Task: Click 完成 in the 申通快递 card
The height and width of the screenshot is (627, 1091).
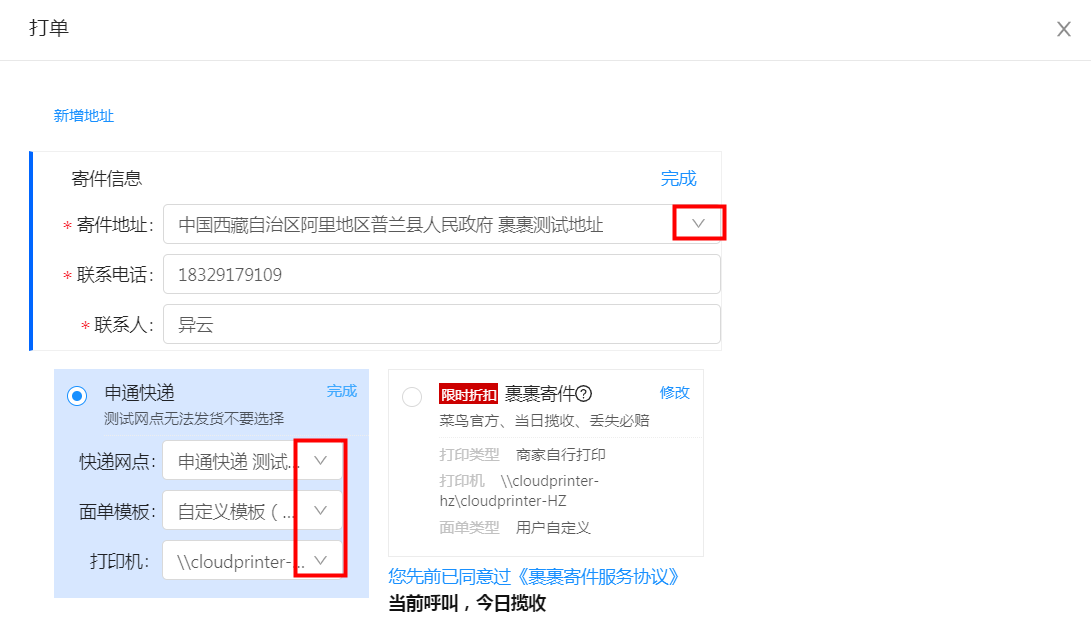Action: 341,391
